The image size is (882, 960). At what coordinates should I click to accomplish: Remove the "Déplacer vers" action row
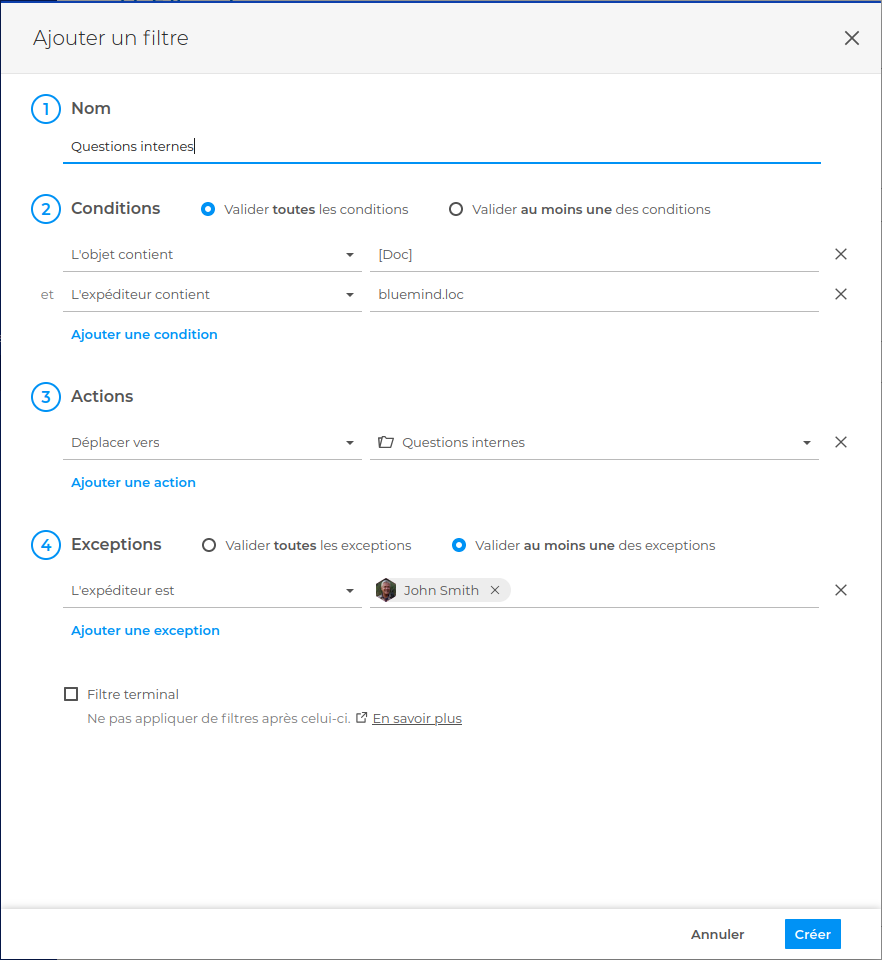coord(840,442)
